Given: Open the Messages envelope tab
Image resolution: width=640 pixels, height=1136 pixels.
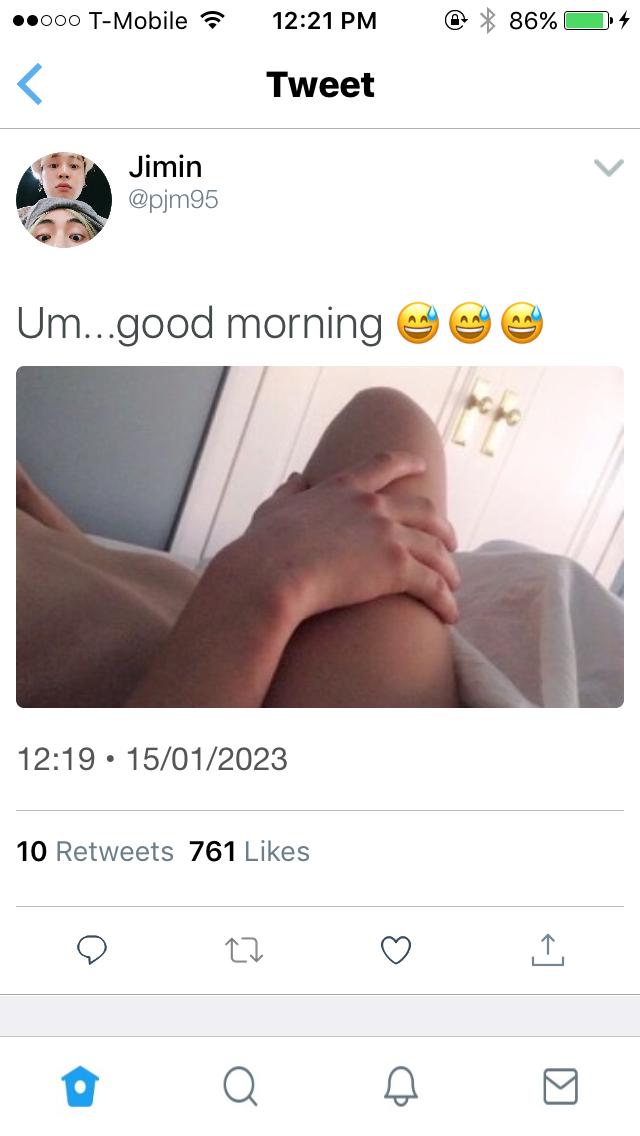Looking at the screenshot, I should tap(560, 1087).
